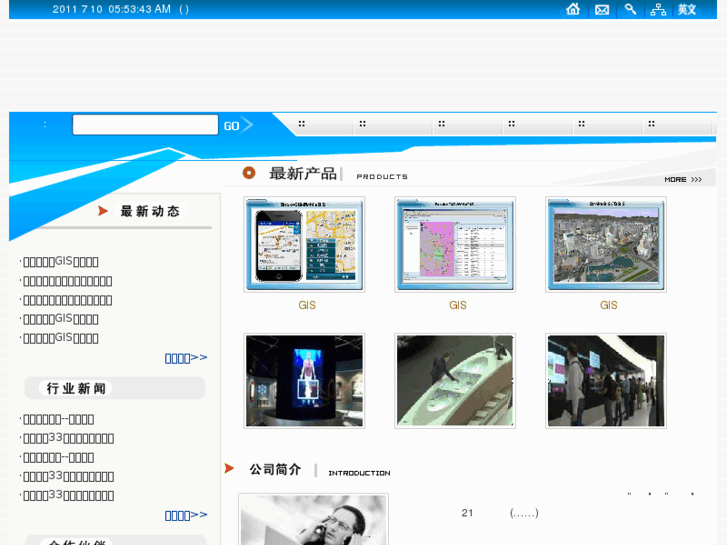Screen dimensions: 727x545
Task: Expand more items under 最新动态 list
Action: pos(186,358)
